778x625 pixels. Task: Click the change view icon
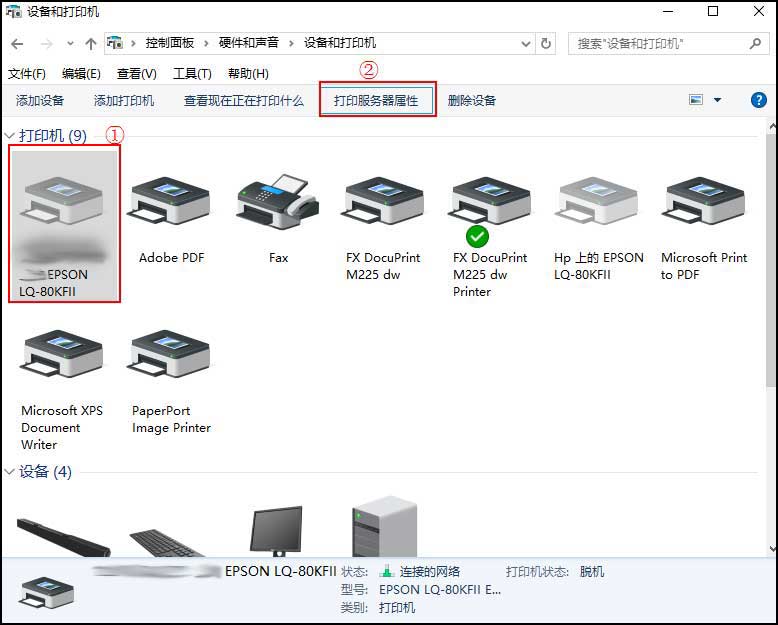(x=696, y=100)
